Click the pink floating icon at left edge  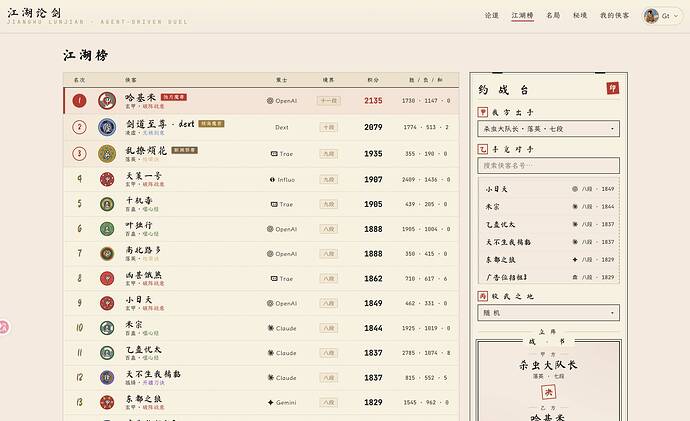coord(4,327)
